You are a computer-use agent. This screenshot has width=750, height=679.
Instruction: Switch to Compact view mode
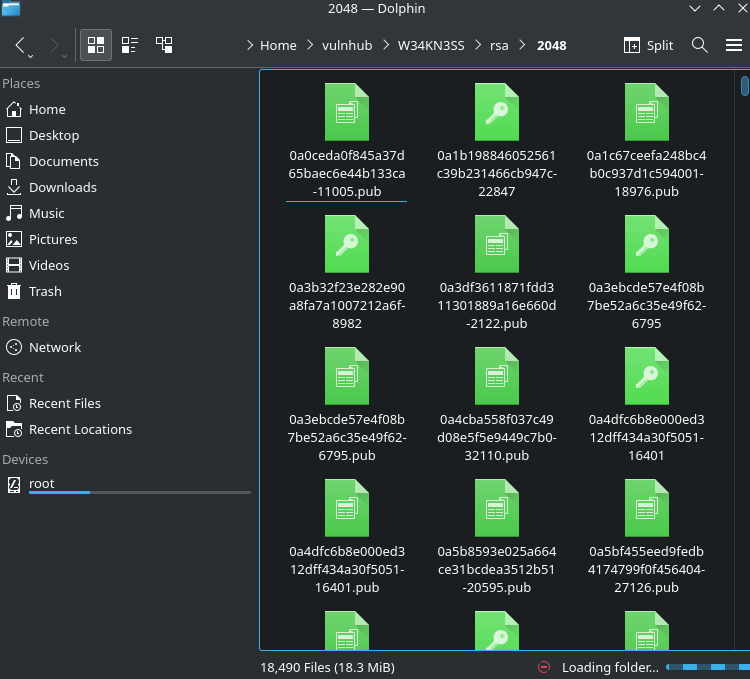click(x=130, y=45)
